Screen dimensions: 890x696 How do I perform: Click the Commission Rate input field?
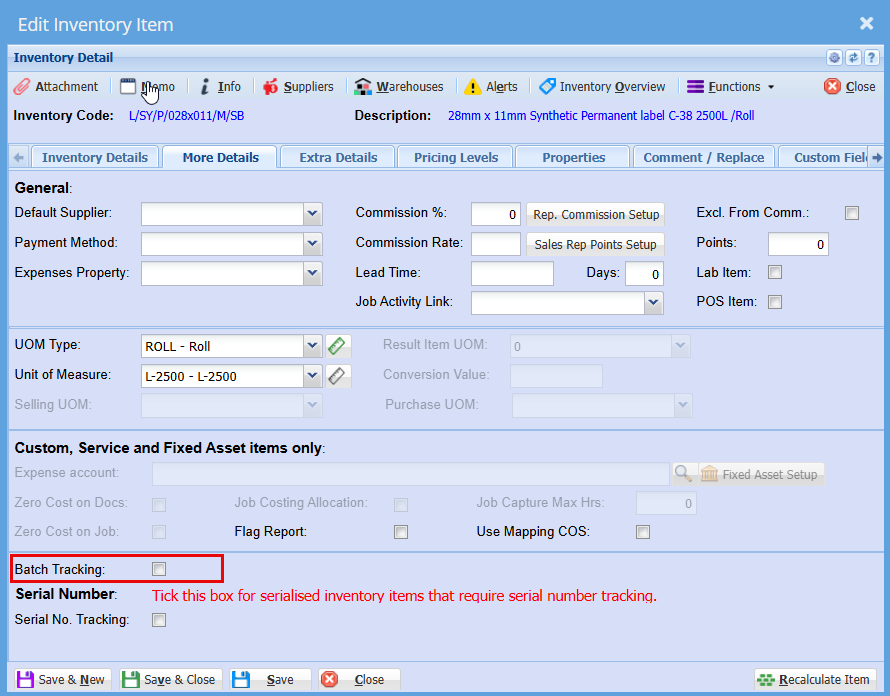[496, 244]
